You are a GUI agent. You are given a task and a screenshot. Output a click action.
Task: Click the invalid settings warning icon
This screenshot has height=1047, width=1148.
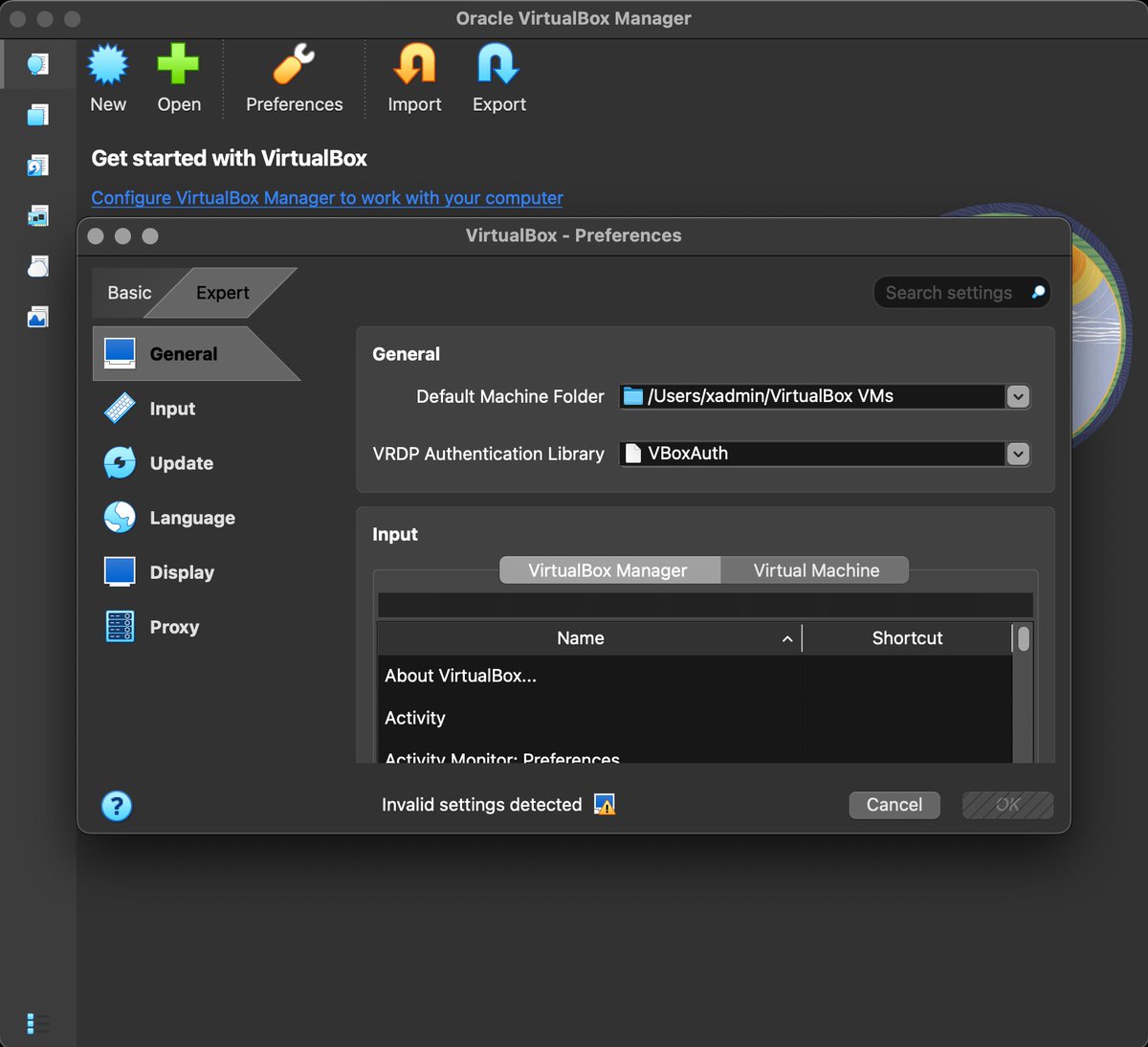point(605,805)
